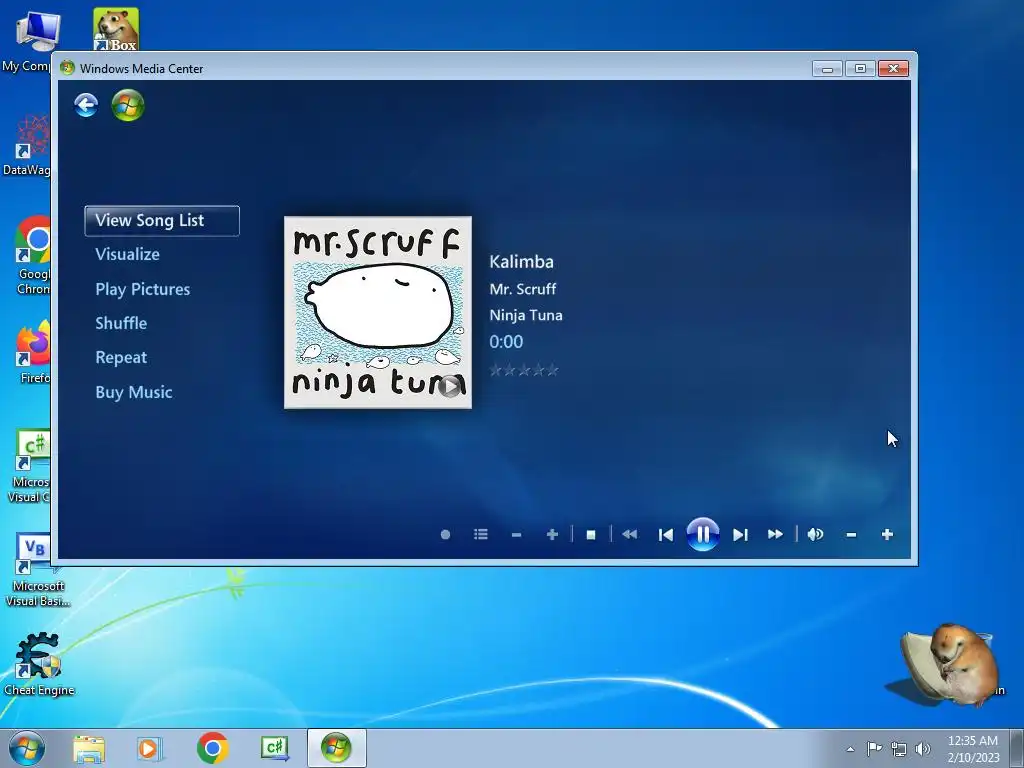Image resolution: width=1024 pixels, height=768 pixels.
Task: Lower volume with the minus button
Action: [x=851, y=535]
